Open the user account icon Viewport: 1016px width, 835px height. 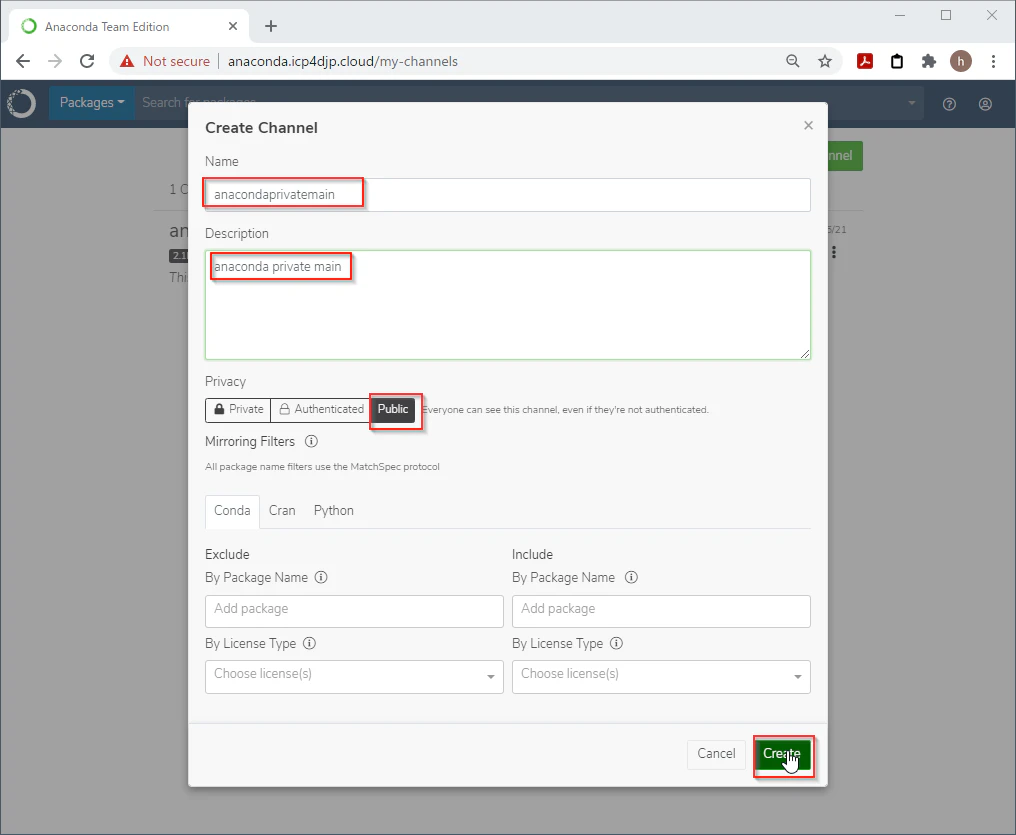click(x=985, y=104)
